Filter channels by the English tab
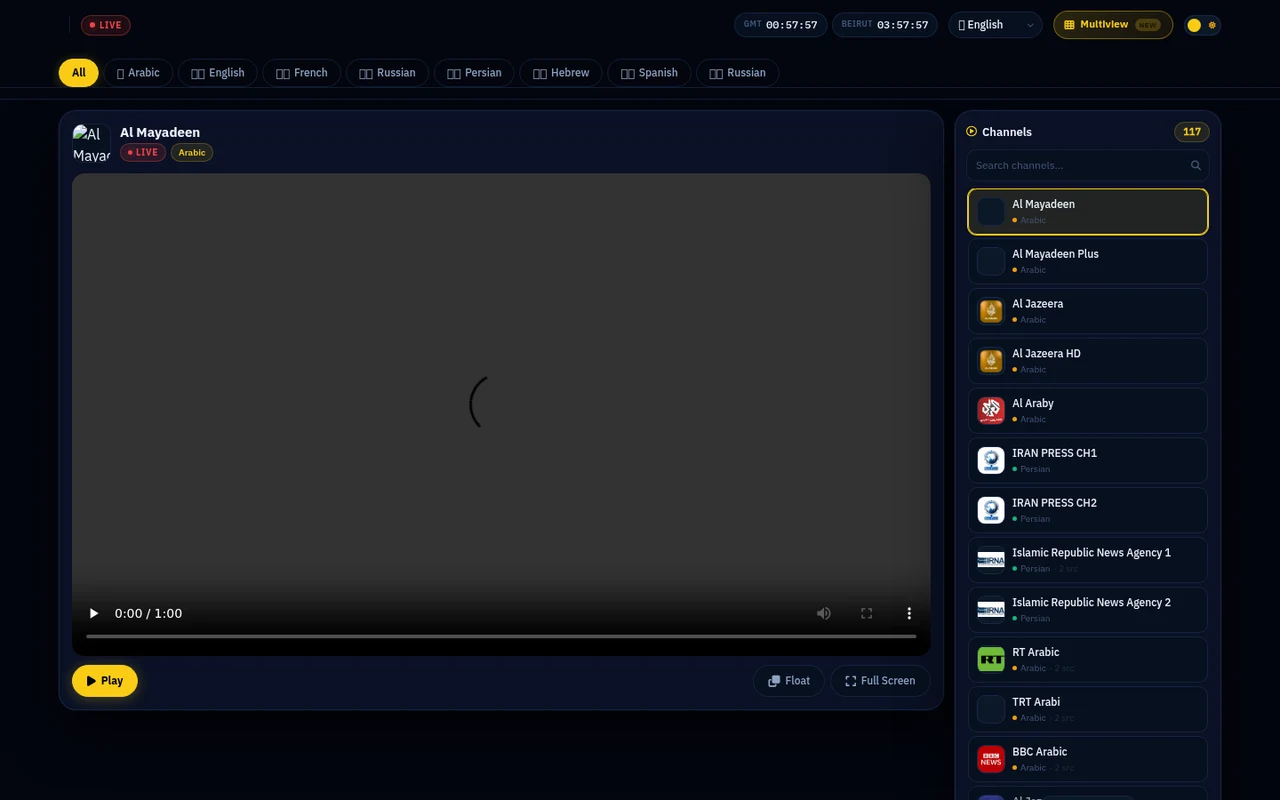Image resolution: width=1280 pixels, height=800 pixels. coord(218,73)
